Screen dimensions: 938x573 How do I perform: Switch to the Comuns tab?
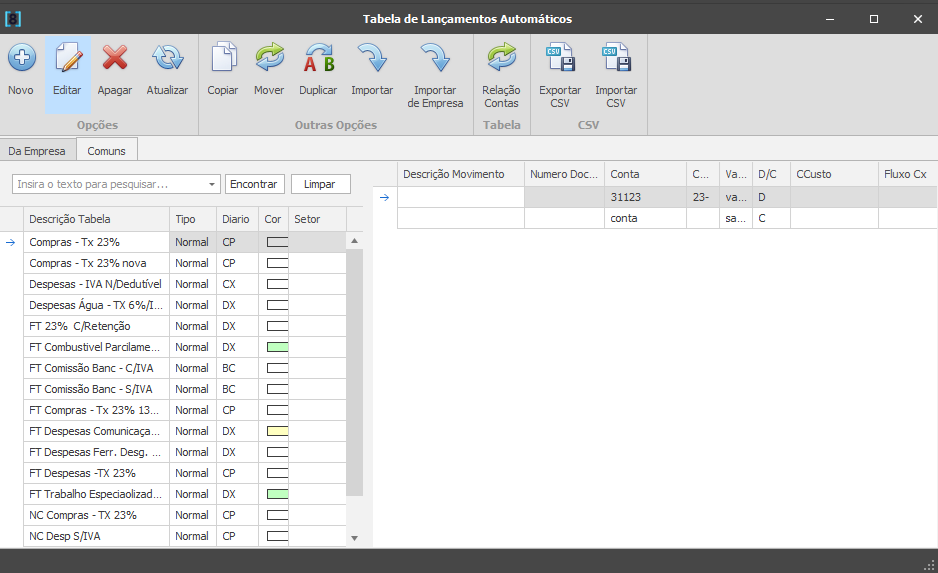pos(106,151)
